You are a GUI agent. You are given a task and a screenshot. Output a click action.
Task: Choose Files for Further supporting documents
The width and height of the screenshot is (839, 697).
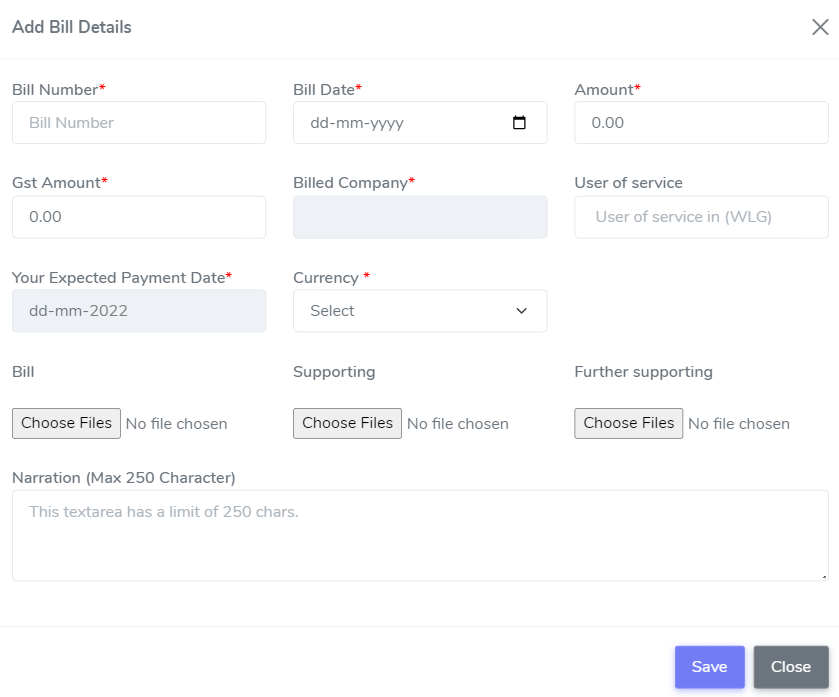pyautogui.click(x=628, y=423)
